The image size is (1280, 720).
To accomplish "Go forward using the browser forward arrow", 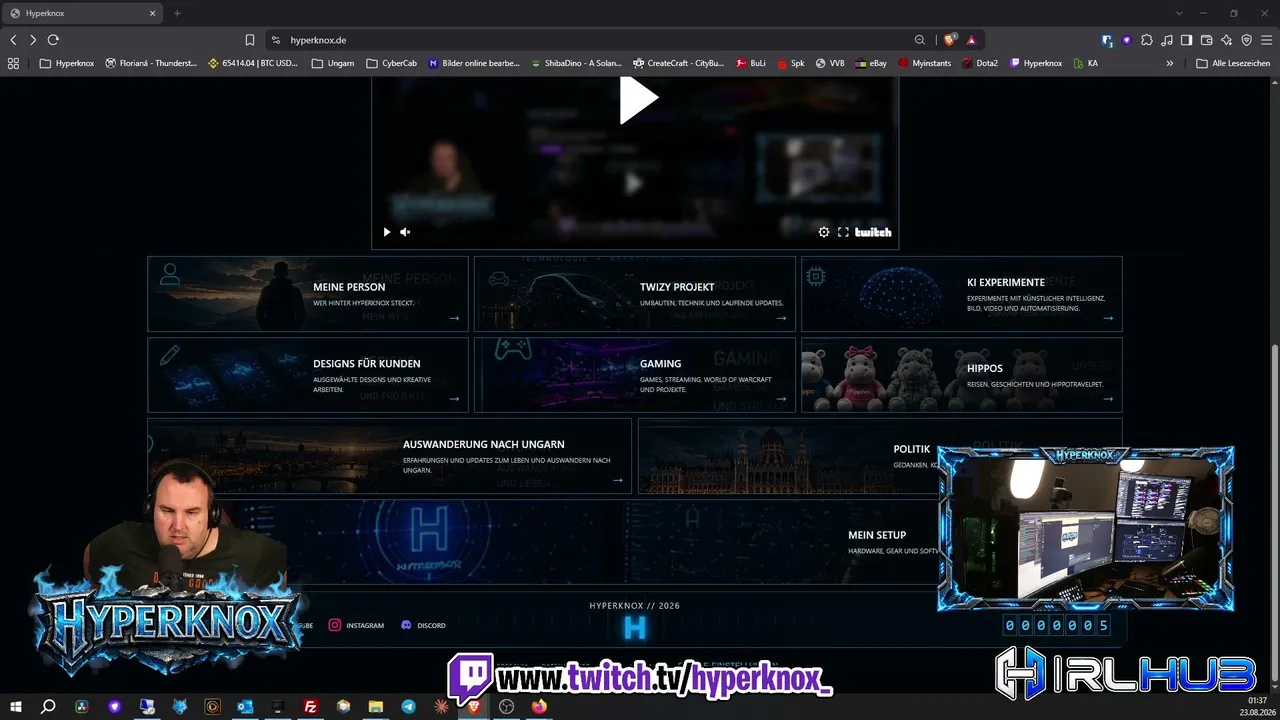I will click(x=33, y=40).
